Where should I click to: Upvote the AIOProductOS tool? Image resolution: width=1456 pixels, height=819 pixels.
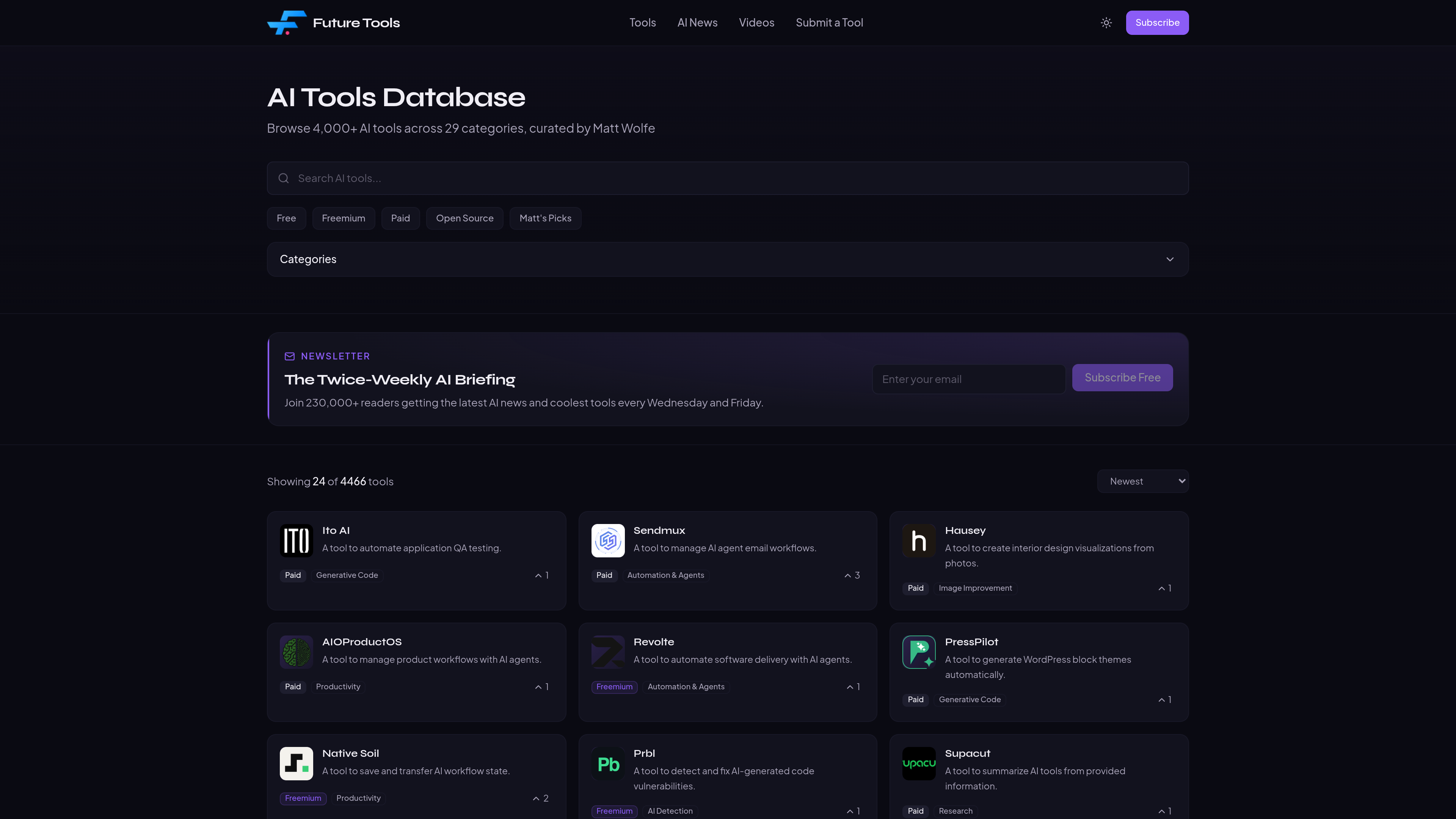(542, 687)
